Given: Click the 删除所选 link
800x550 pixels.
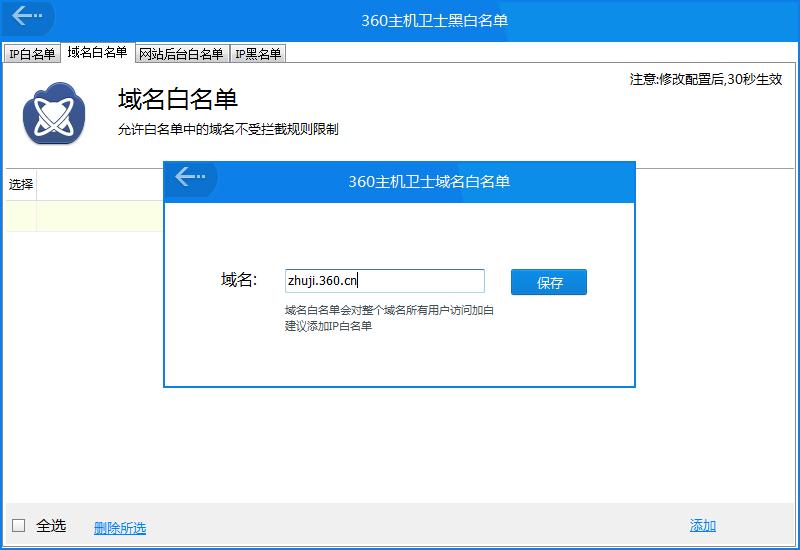Looking at the screenshot, I should coord(120,528).
